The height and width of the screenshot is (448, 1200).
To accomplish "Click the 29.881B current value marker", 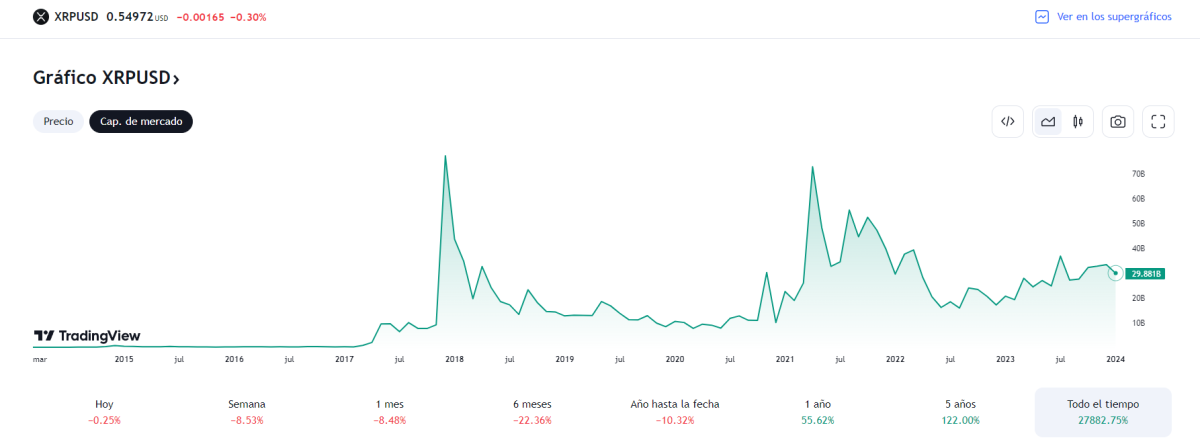I will pos(1145,273).
